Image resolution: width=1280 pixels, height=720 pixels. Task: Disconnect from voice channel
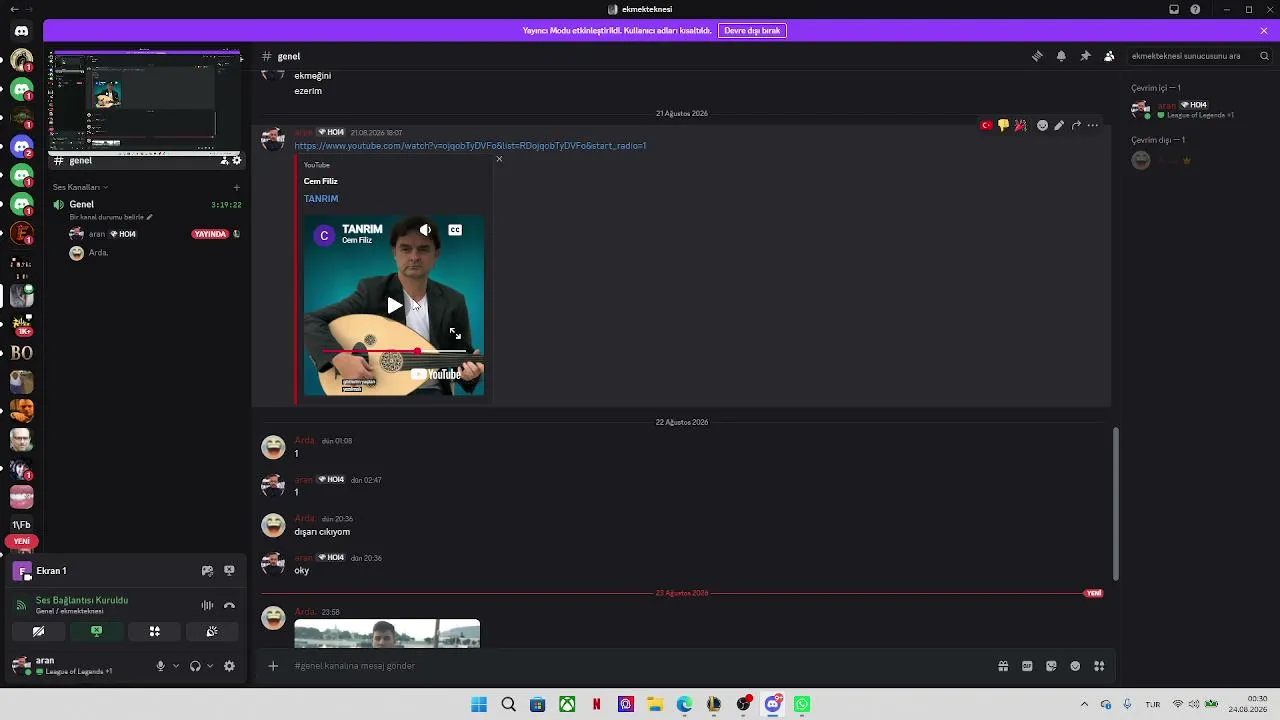point(229,605)
